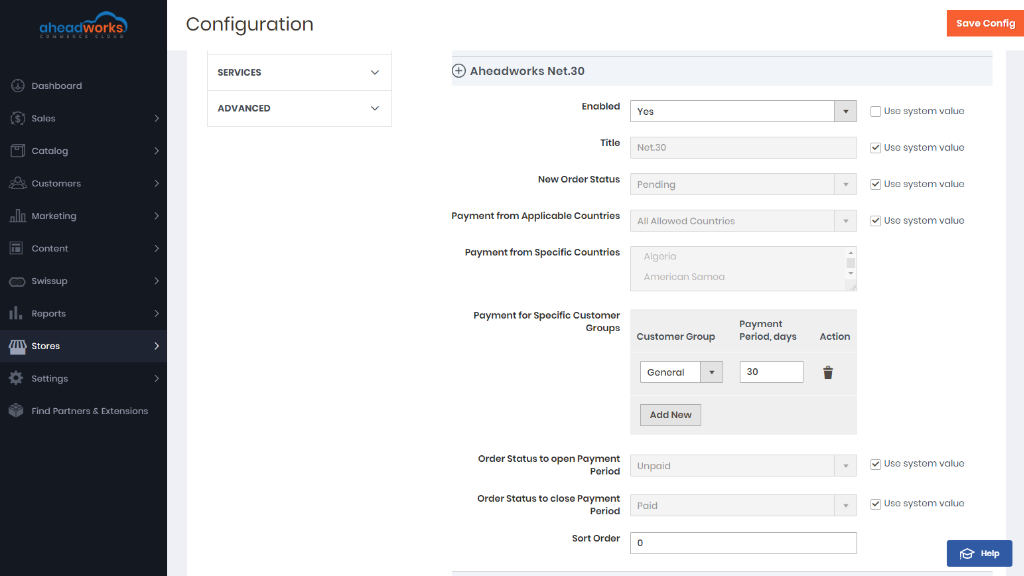Click the Sort Order input field
The width and height of the screenshot is (1024, 576).
pos(743,543)
